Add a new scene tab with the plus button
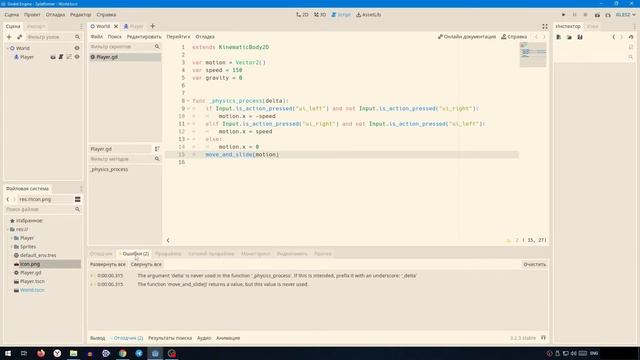Viewport: 640px width, 360px height. point(153,26)
